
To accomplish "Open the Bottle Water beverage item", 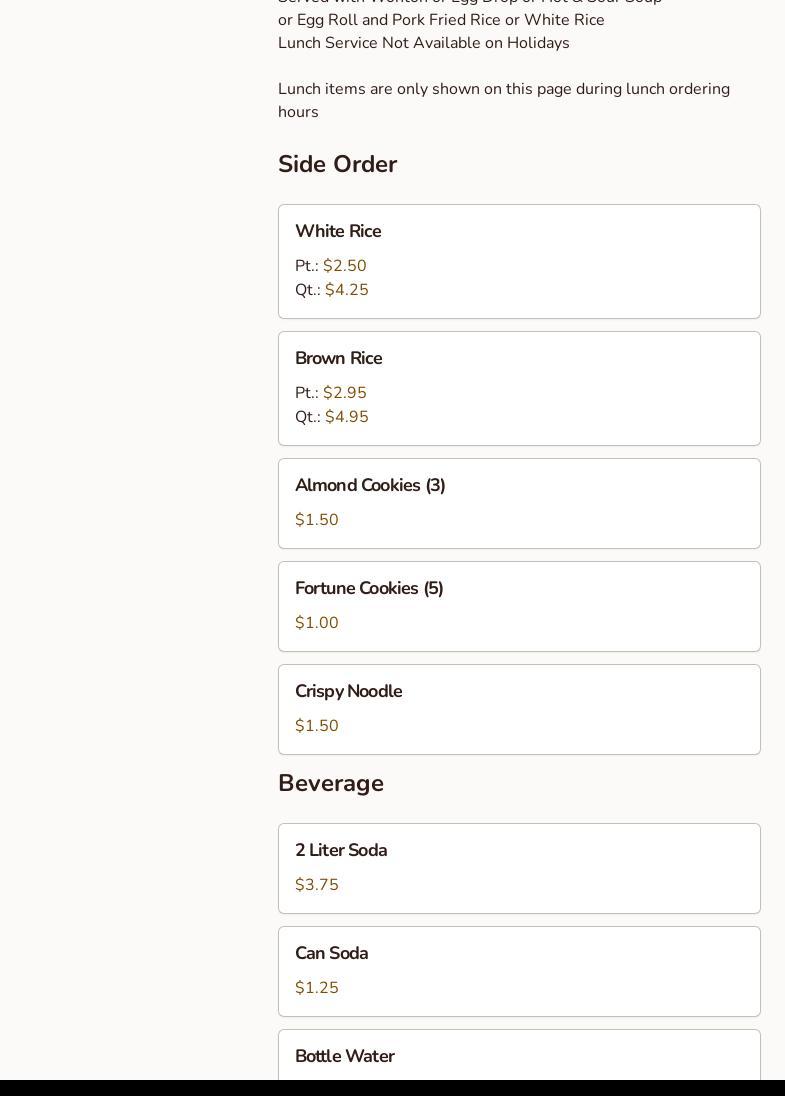I will click(344, 1057).
